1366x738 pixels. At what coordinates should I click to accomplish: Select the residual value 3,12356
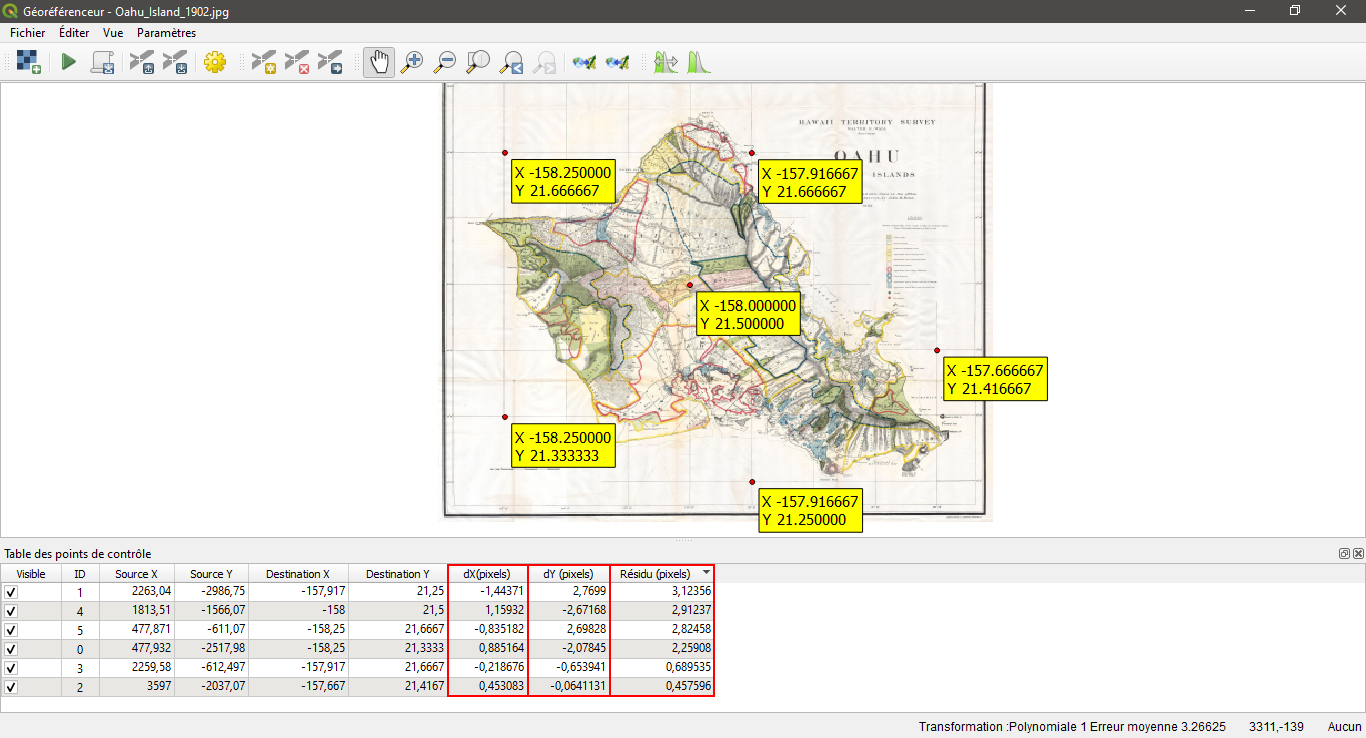point(662,592)
